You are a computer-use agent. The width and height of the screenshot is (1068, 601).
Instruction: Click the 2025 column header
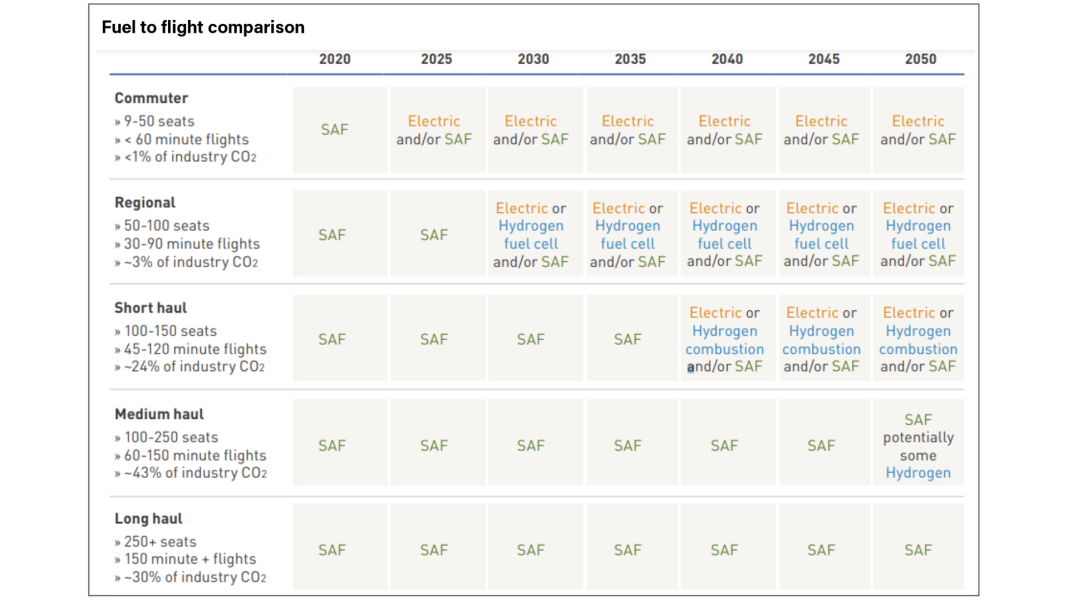tap(436, 59)
